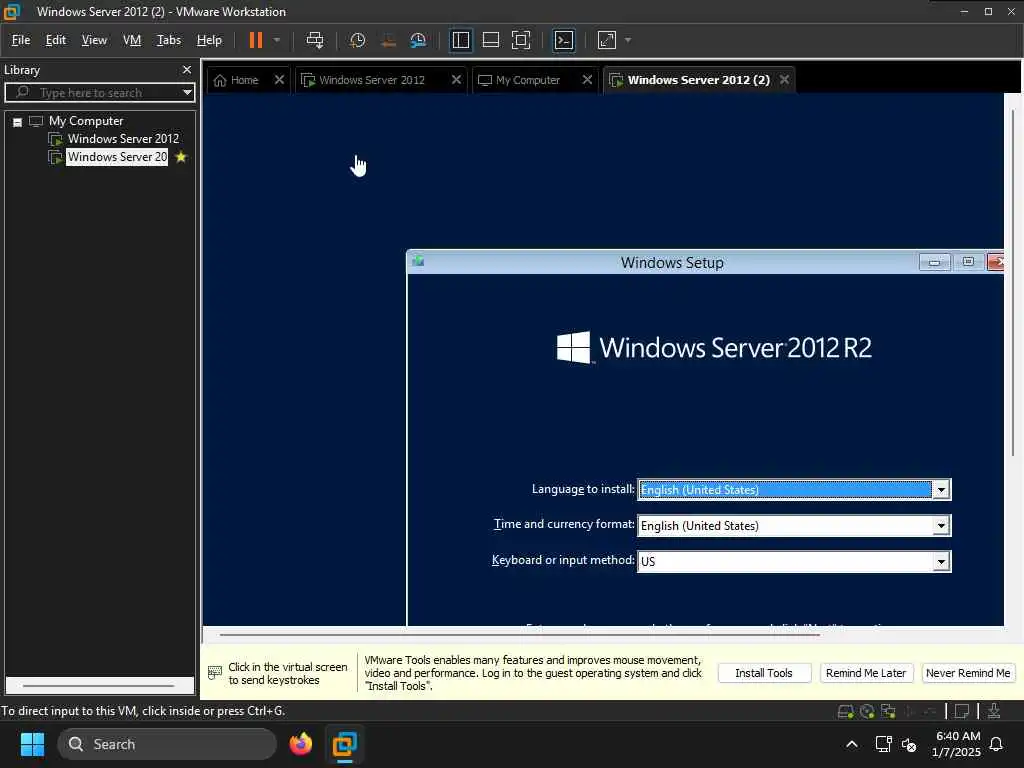Select My Computer in the library tree
Image resolution: width=1024 pixels, height=768 pixels.
pyautogui.click(x=86, y=121)
